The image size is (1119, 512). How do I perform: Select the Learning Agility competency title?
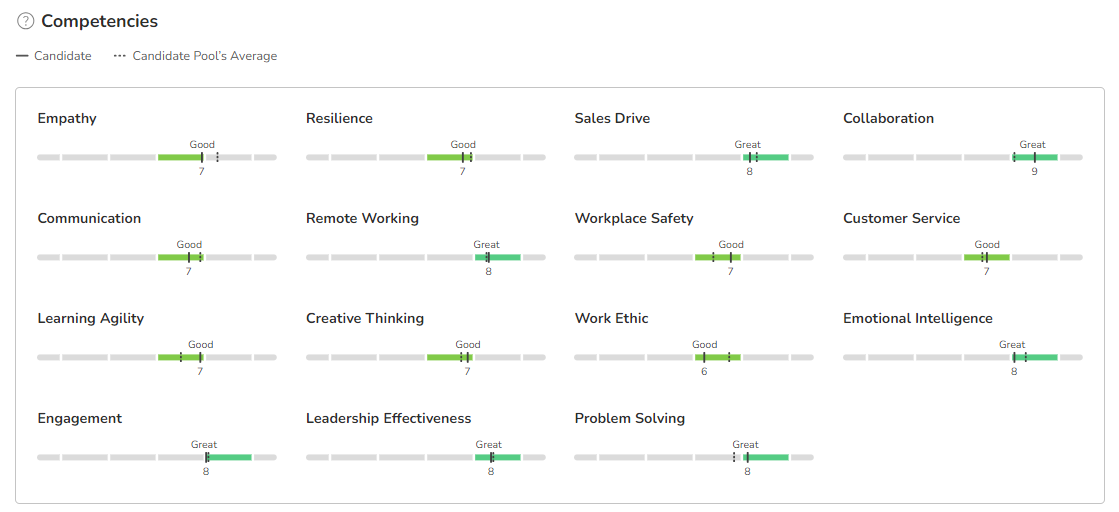pos(91,318)
